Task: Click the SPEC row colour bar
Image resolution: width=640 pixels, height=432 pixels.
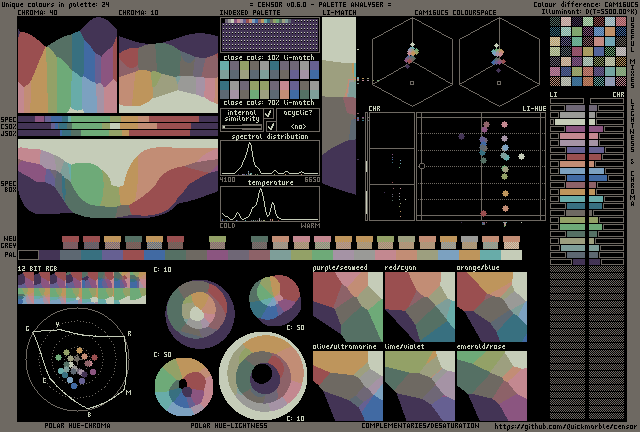Action: (x=118, y=119)
